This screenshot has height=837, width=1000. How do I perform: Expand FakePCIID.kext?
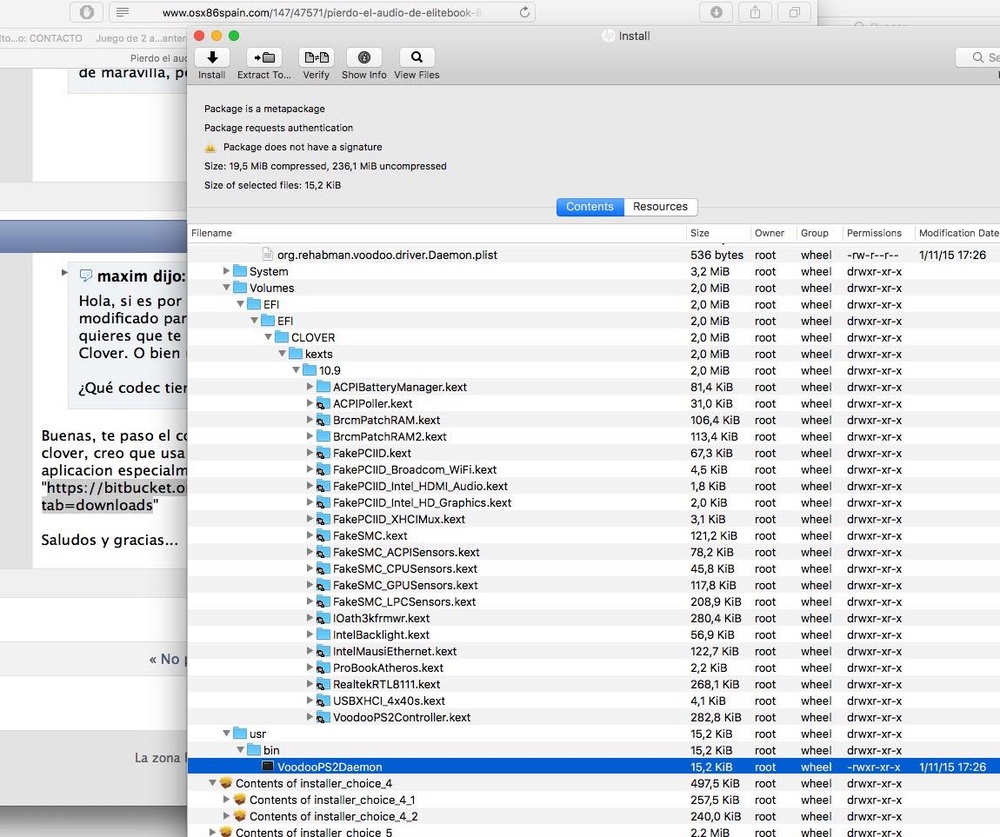309,453
